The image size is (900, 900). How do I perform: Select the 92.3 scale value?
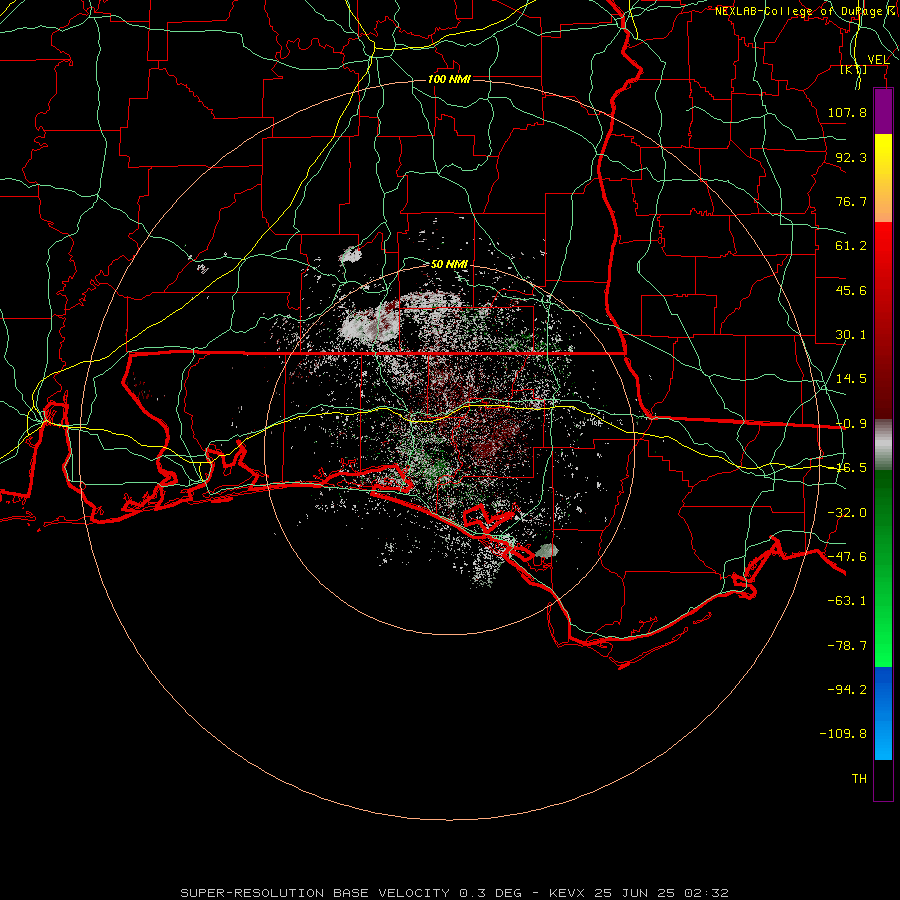[x=851, y=157]
